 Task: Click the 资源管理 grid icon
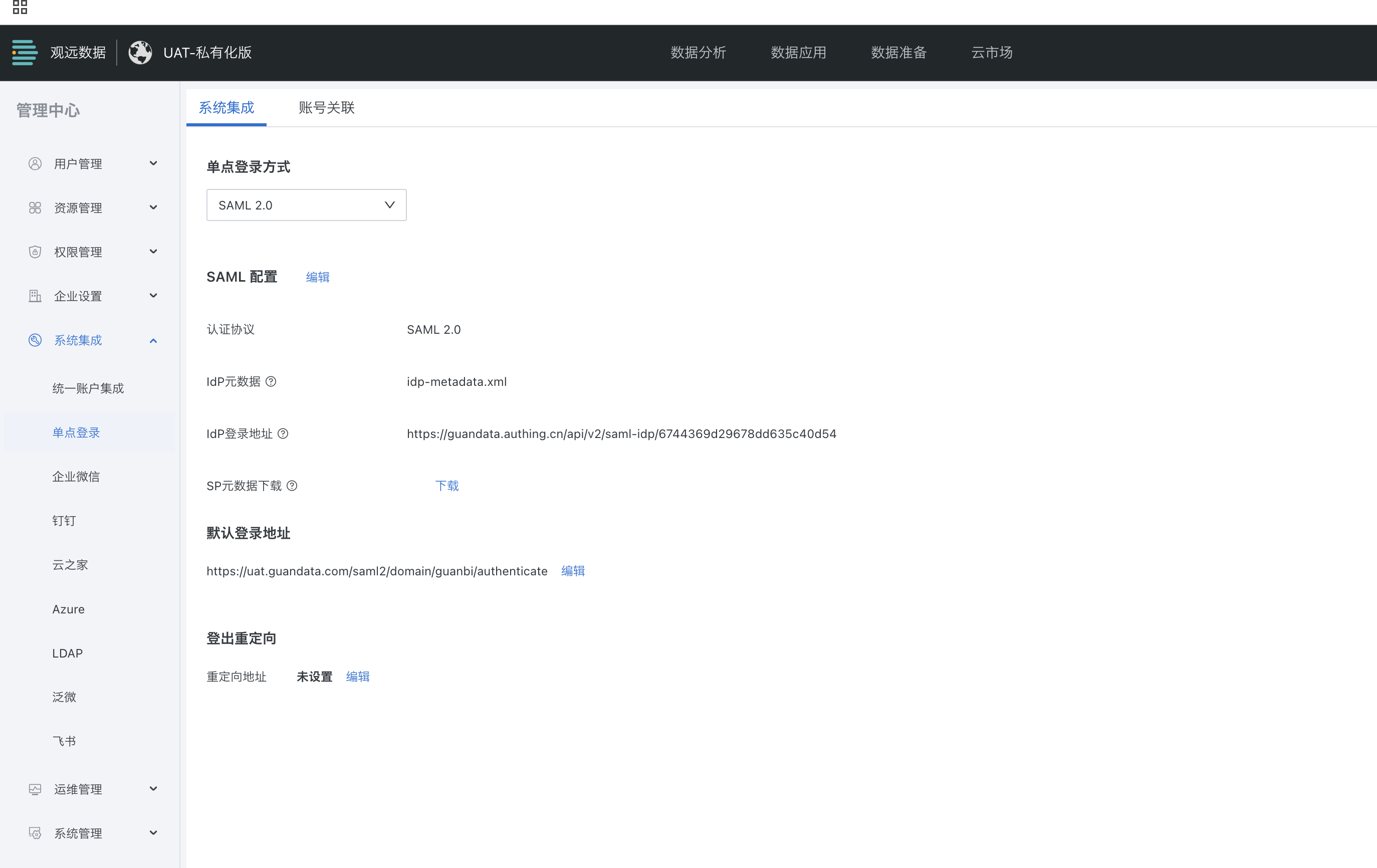(35, 208)
